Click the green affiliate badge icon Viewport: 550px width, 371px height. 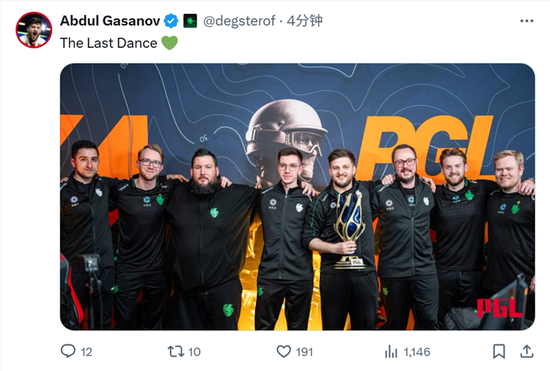tap(190, 21)
